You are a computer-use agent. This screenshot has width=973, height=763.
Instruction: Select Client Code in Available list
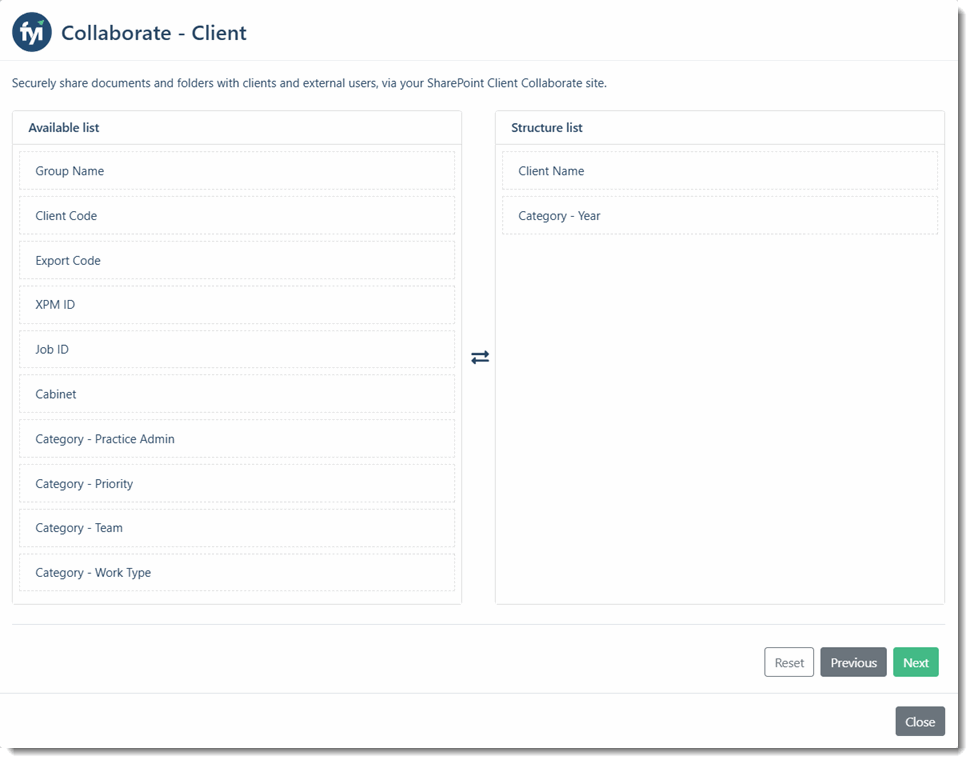(236, 216)
